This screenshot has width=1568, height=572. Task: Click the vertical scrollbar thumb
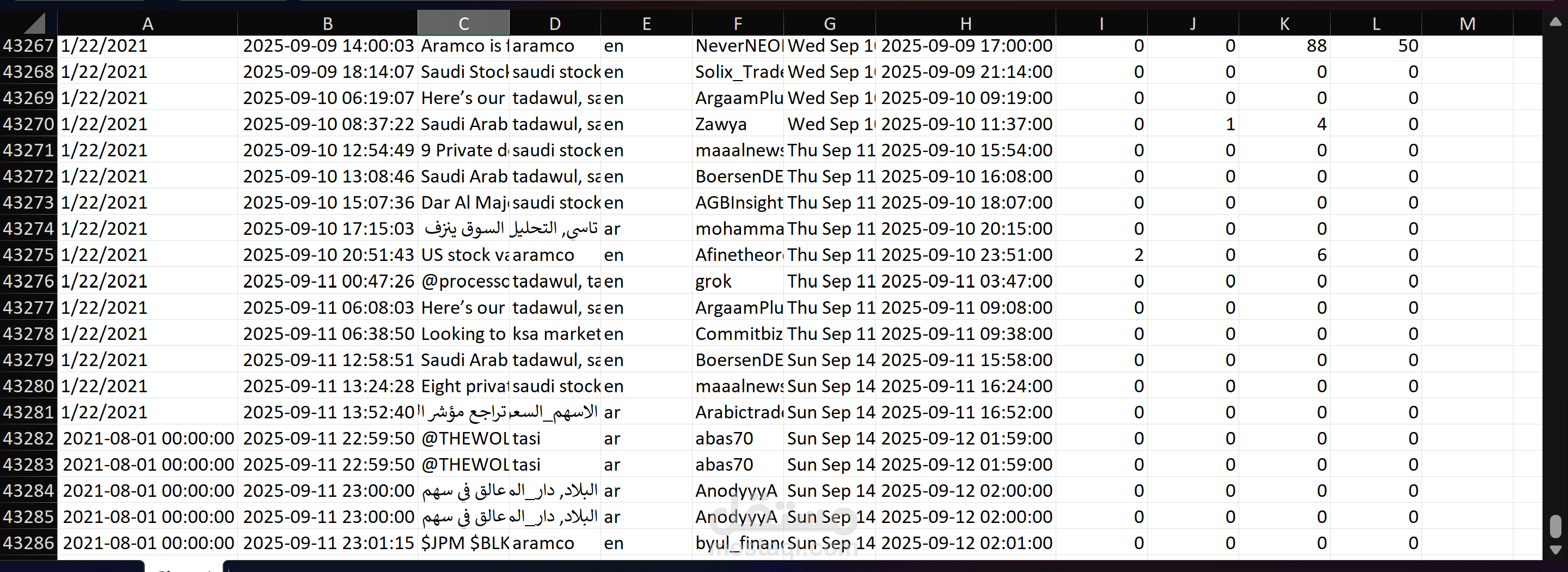(x=1555, y=526)
